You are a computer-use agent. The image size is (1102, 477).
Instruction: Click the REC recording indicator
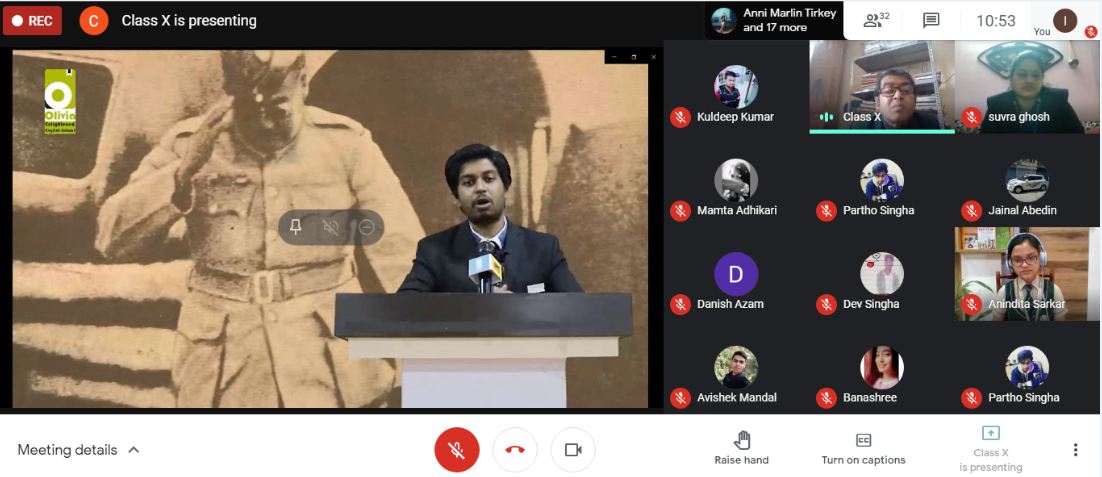[x=32, y=20]
